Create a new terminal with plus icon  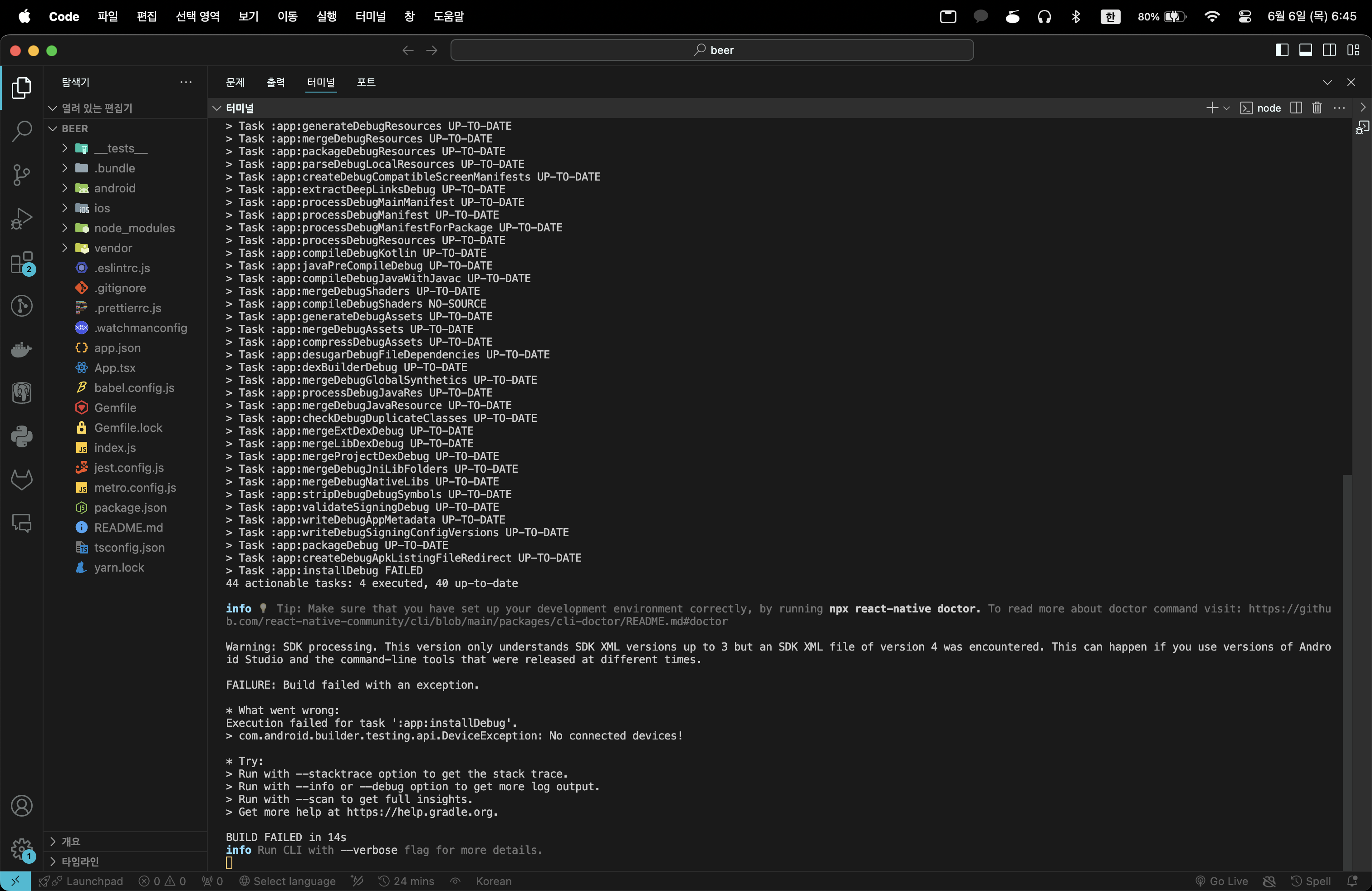coord(1212,108)
